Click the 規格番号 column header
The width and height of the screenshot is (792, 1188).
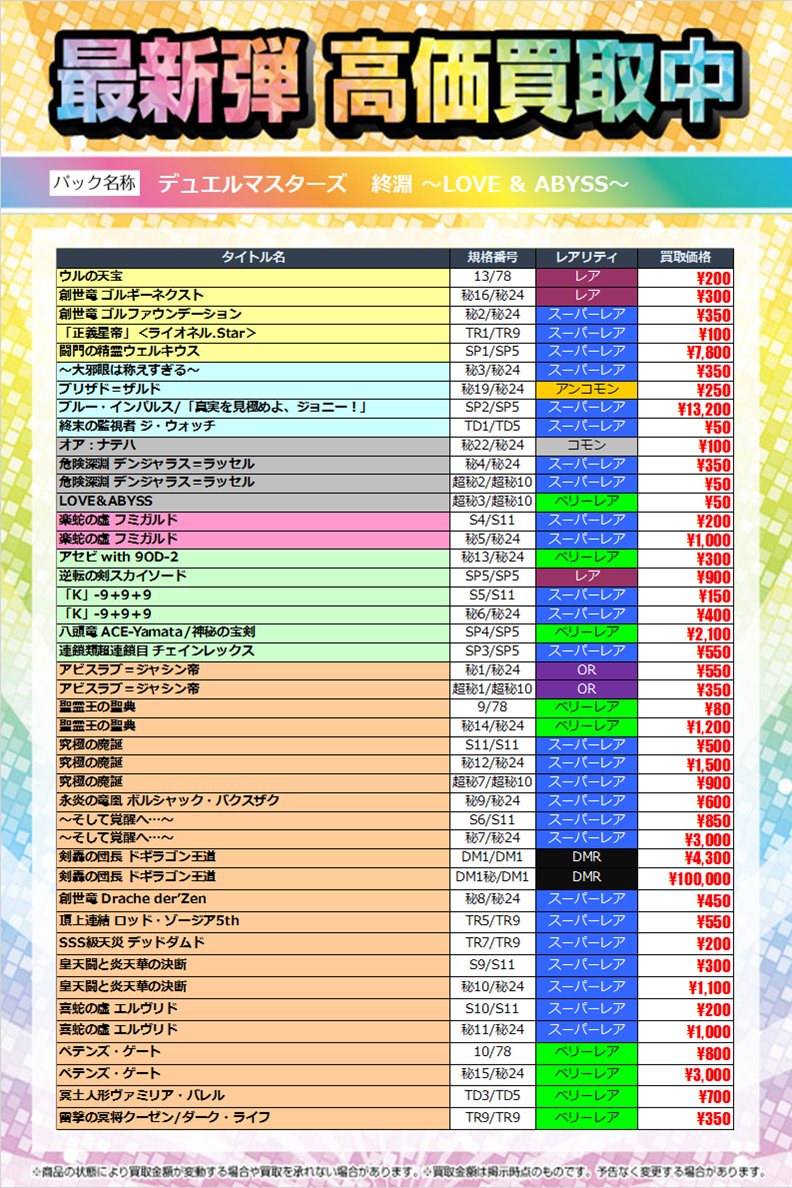point(493,258)
